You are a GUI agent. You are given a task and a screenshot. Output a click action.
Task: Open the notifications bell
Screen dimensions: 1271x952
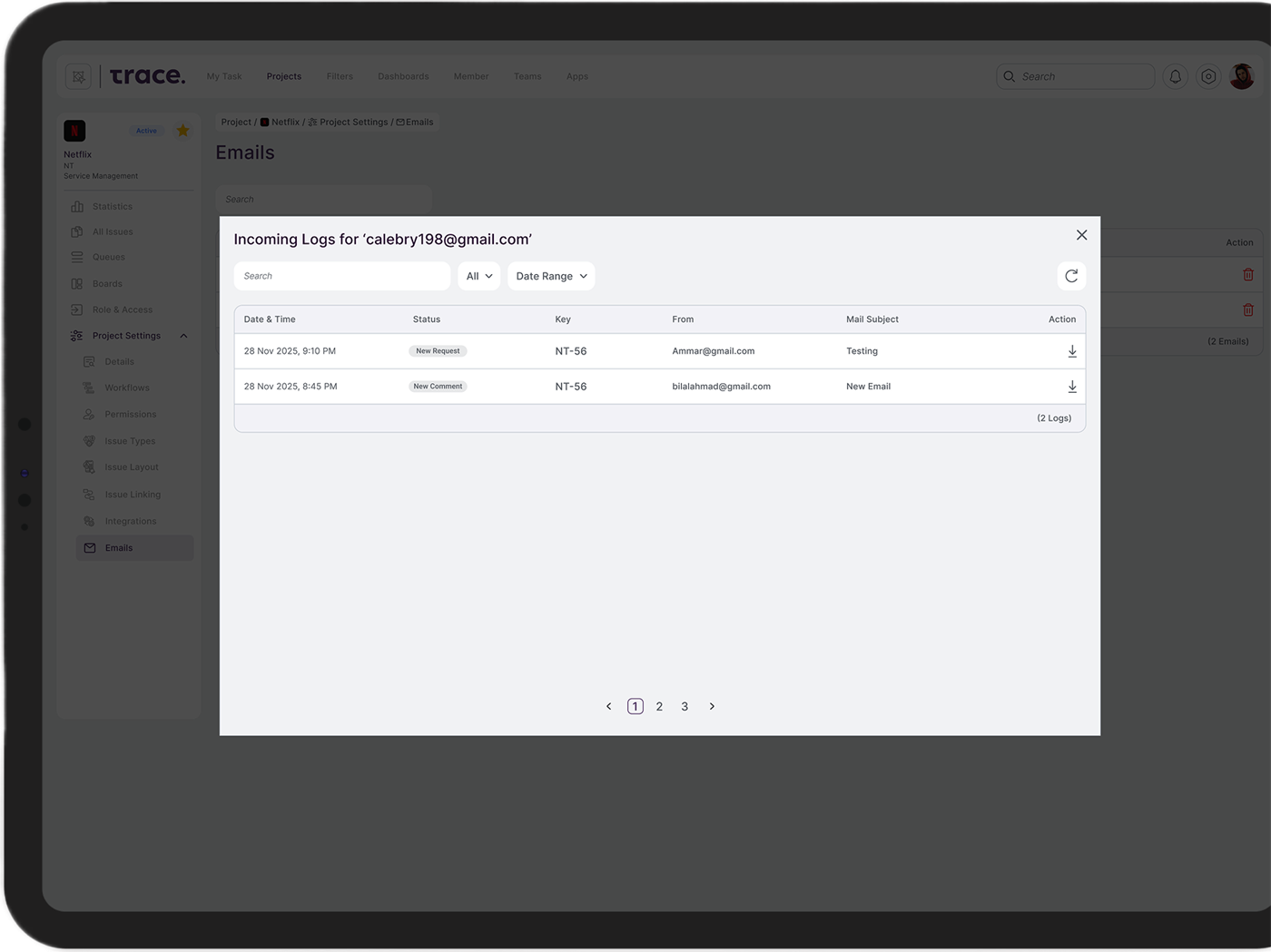tap(1175, 76)
